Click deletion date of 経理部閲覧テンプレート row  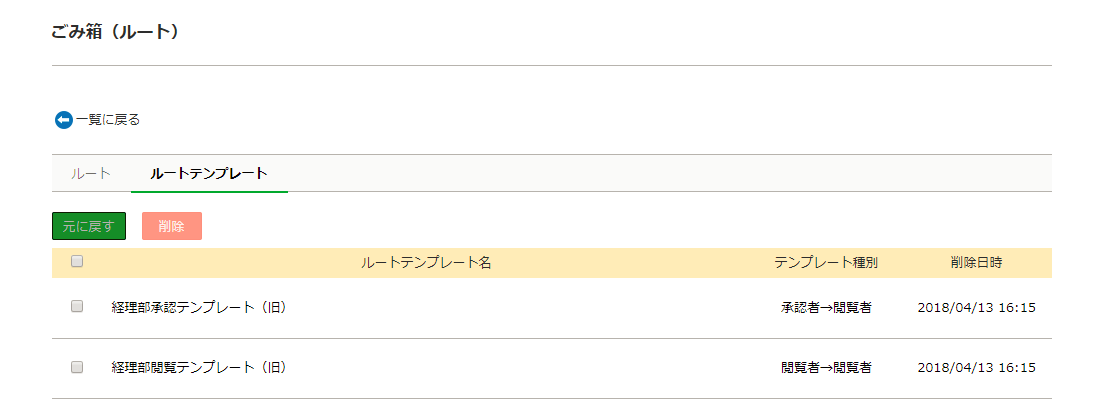point(976,368)
